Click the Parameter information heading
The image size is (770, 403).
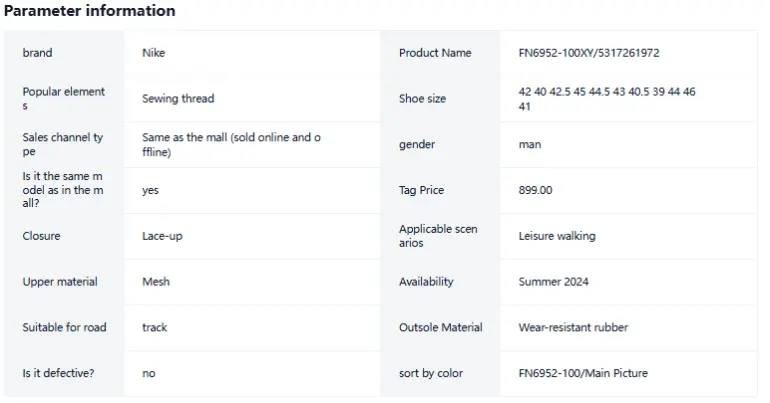89,11
